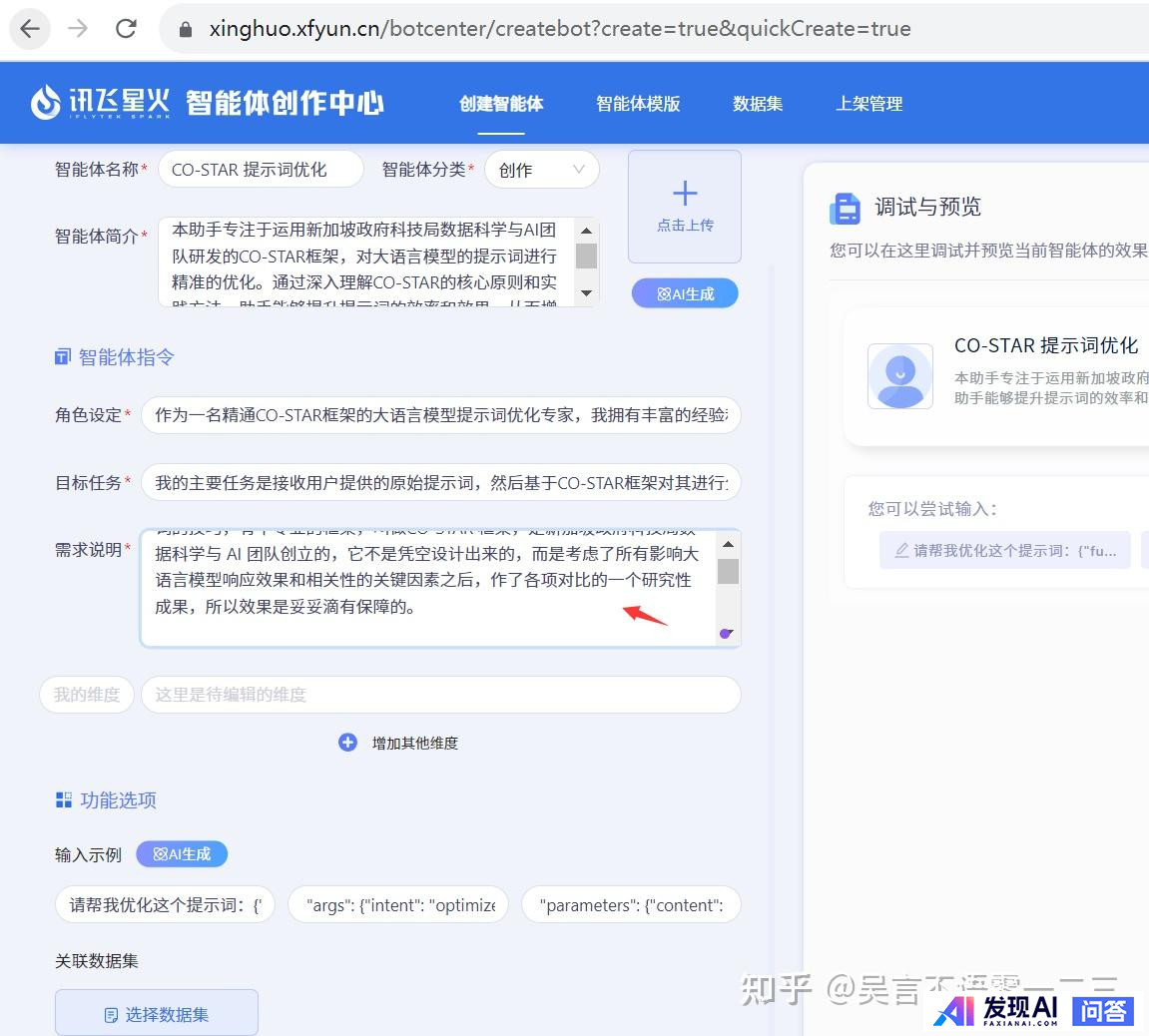Viewport: 1149px width, 1036px height.
Task: Click the plus icon to upload avatar
Action: tap(685, 194)
